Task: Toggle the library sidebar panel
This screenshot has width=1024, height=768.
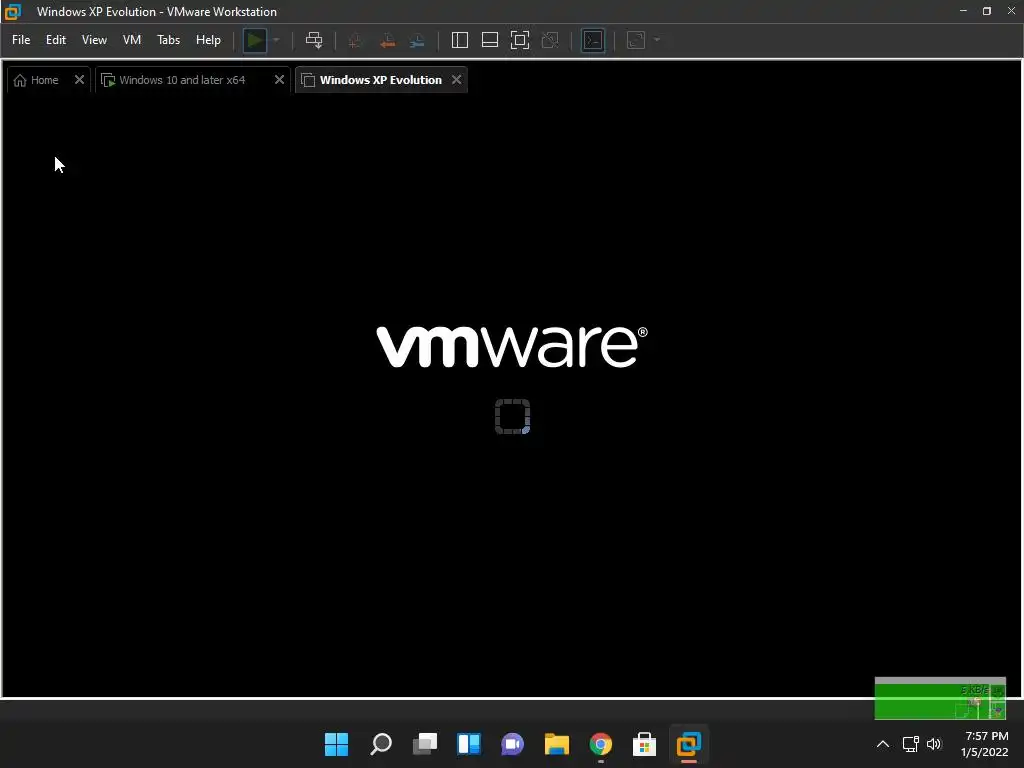Action: pyautogui.click(x=460, y=40)
